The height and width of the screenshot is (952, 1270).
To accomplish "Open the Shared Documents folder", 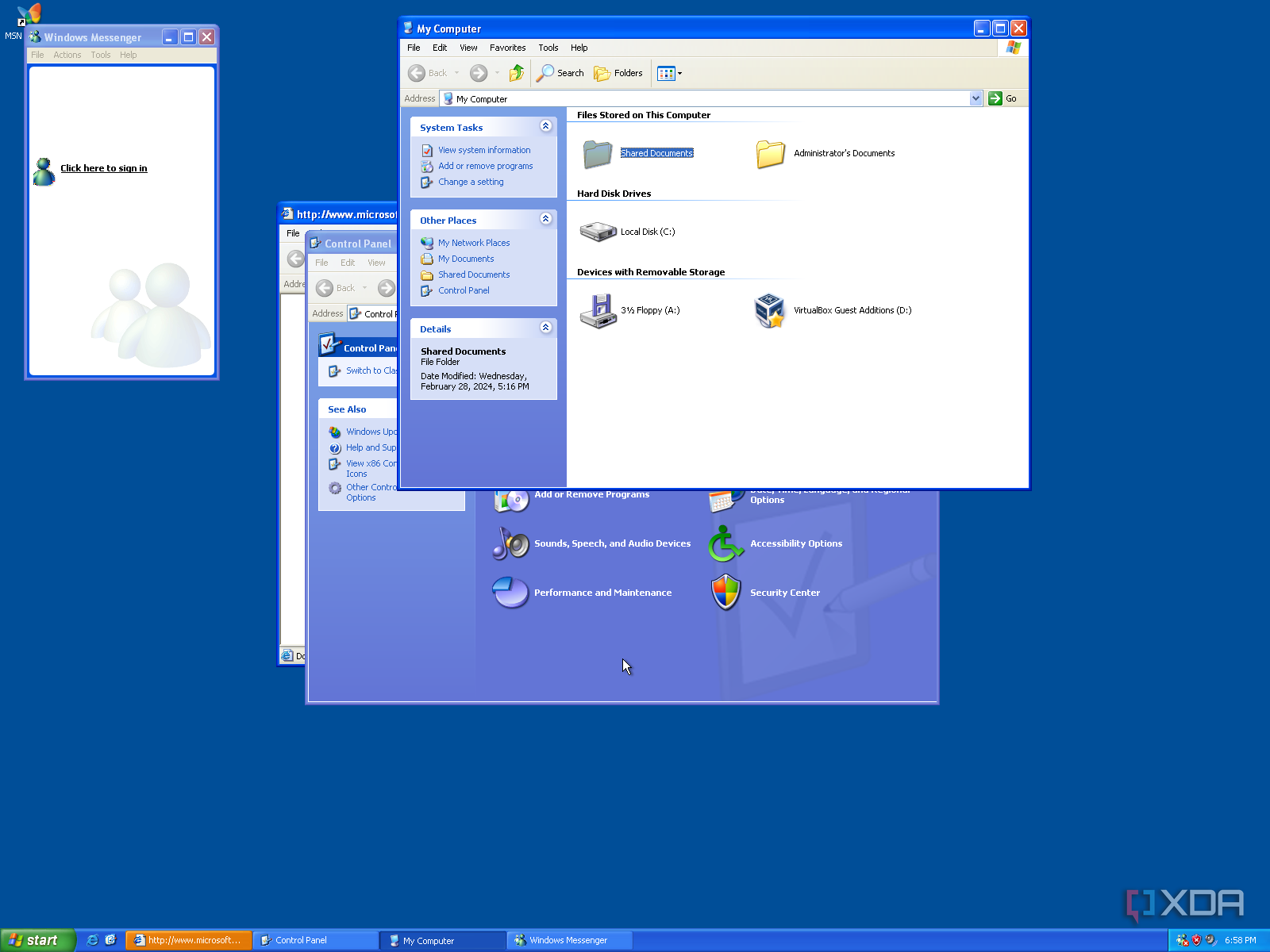I will [656, 153].
